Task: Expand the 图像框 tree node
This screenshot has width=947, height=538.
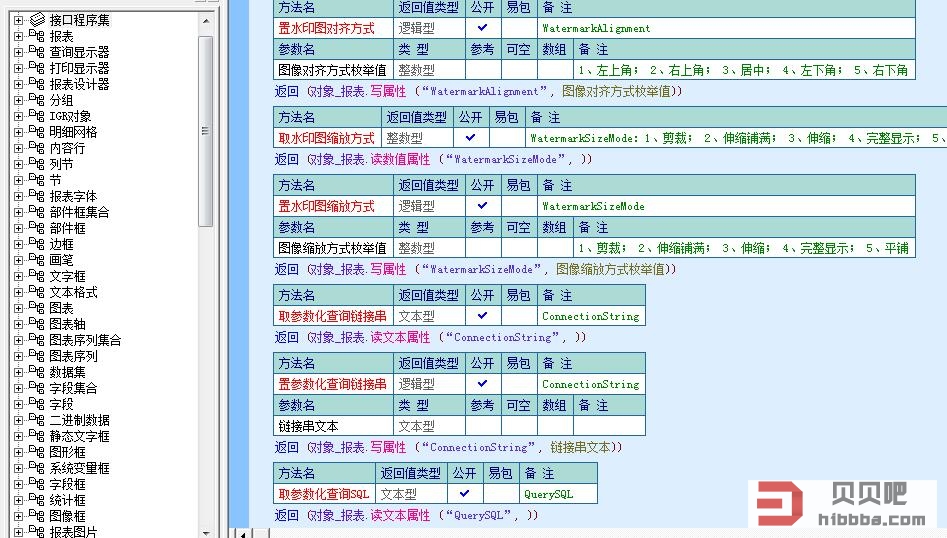Action: coord(19,516)
